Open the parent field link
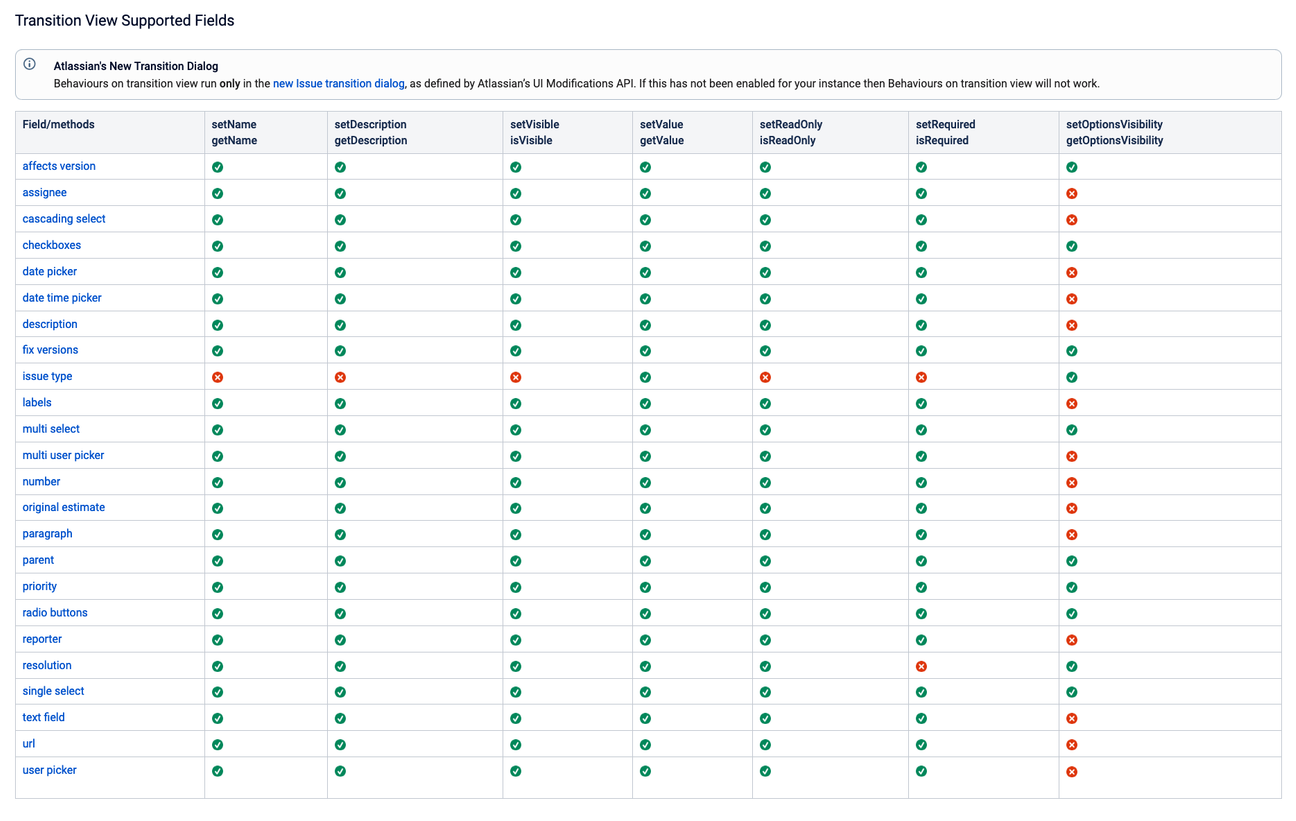This screenshot has height=821, width=1296. tap(38, 560)
